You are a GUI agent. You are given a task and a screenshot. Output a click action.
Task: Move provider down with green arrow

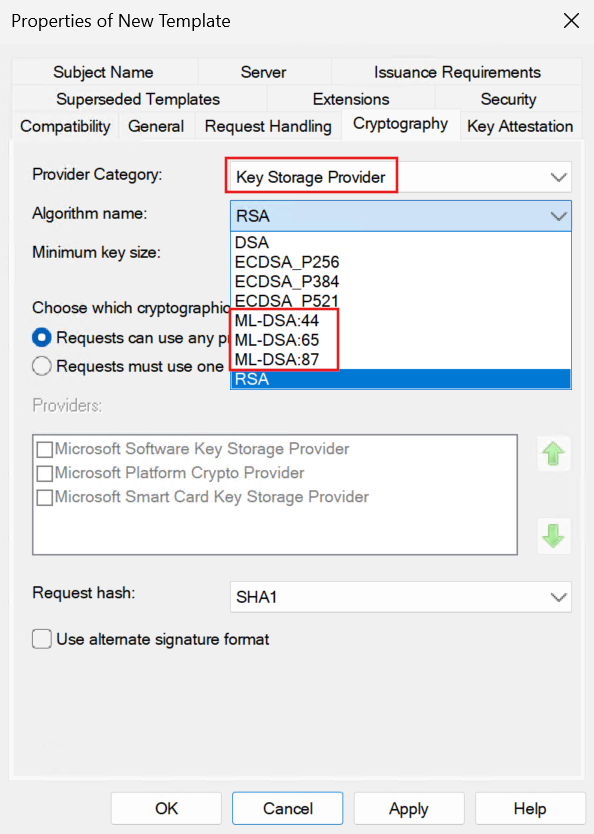pyautogui.click(x=554, y=536)
